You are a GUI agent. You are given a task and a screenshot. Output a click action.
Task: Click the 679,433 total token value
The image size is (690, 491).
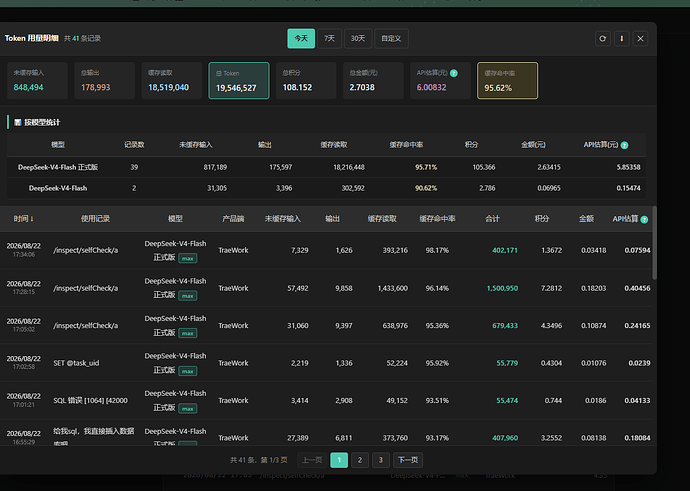[x=505, y=326]
